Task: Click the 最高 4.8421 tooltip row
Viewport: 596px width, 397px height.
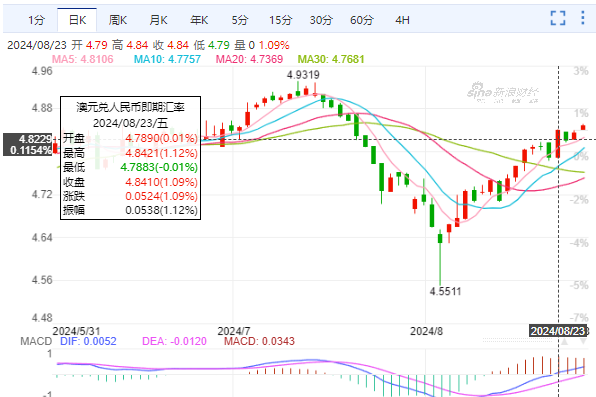Action: pyautogui.click(x=130, y=153)
